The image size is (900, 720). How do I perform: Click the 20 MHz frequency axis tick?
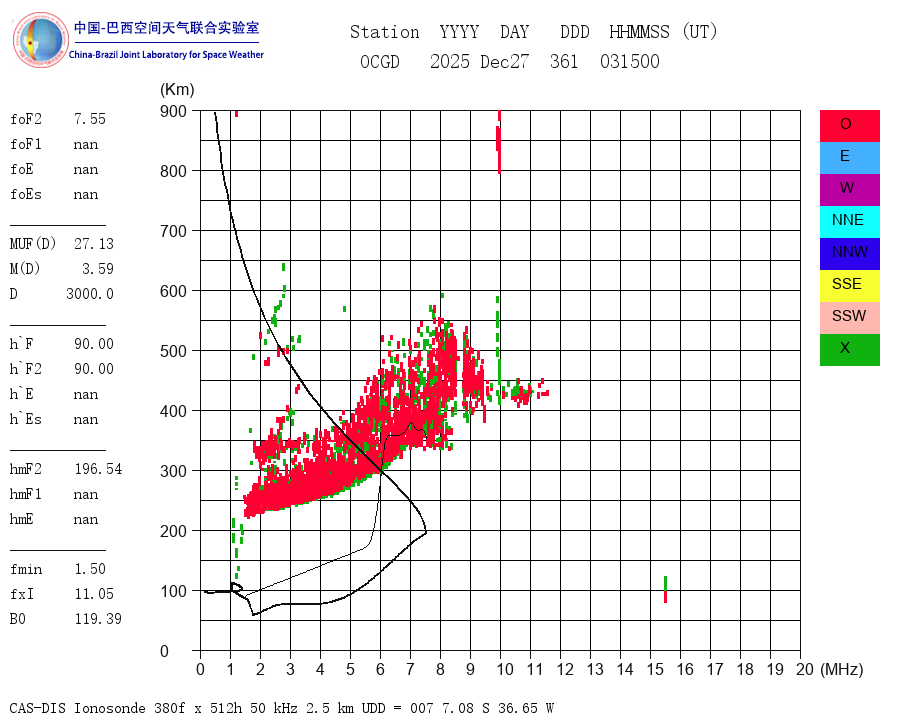click(x=805, y=669)
